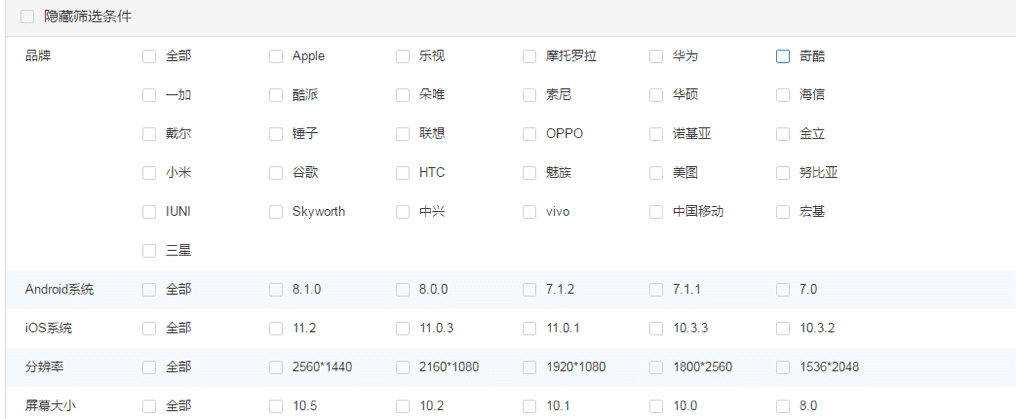Check the 朵唯 brand filter
The width and height of the screenshot is (1016, 419).
pos(403,95)
